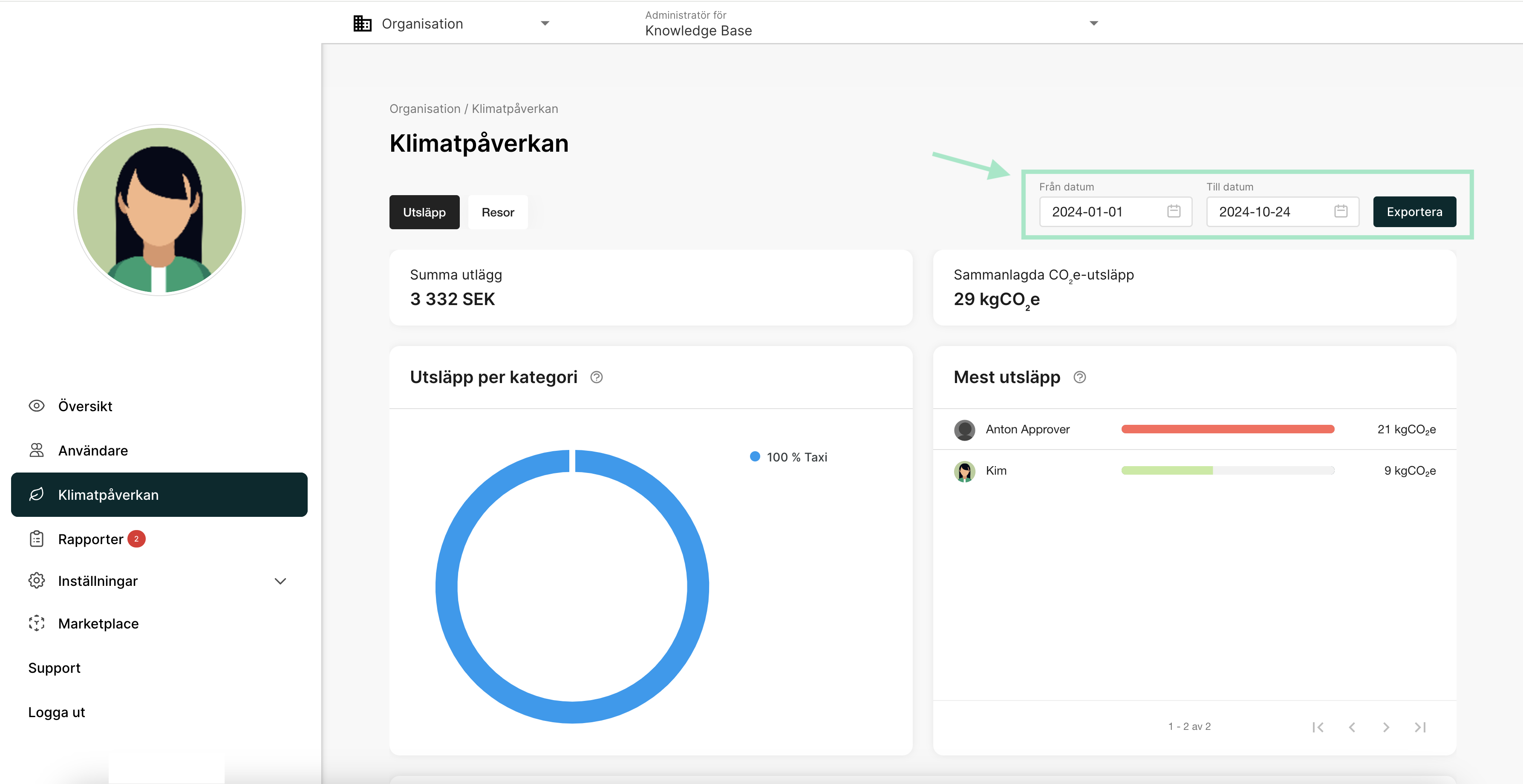Click the 1 - 2 av 2 pagination text
This screenshot has width=1523, height=784.
(x=1189, y=726)
